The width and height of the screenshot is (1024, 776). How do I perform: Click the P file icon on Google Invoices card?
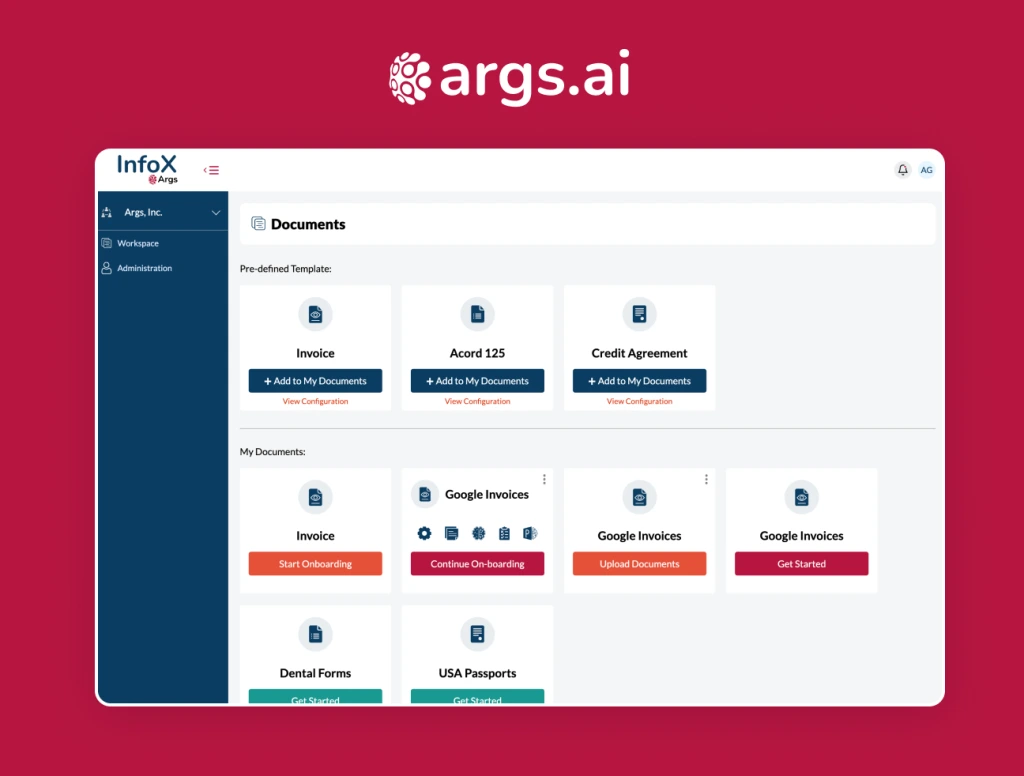pos(530,533)
